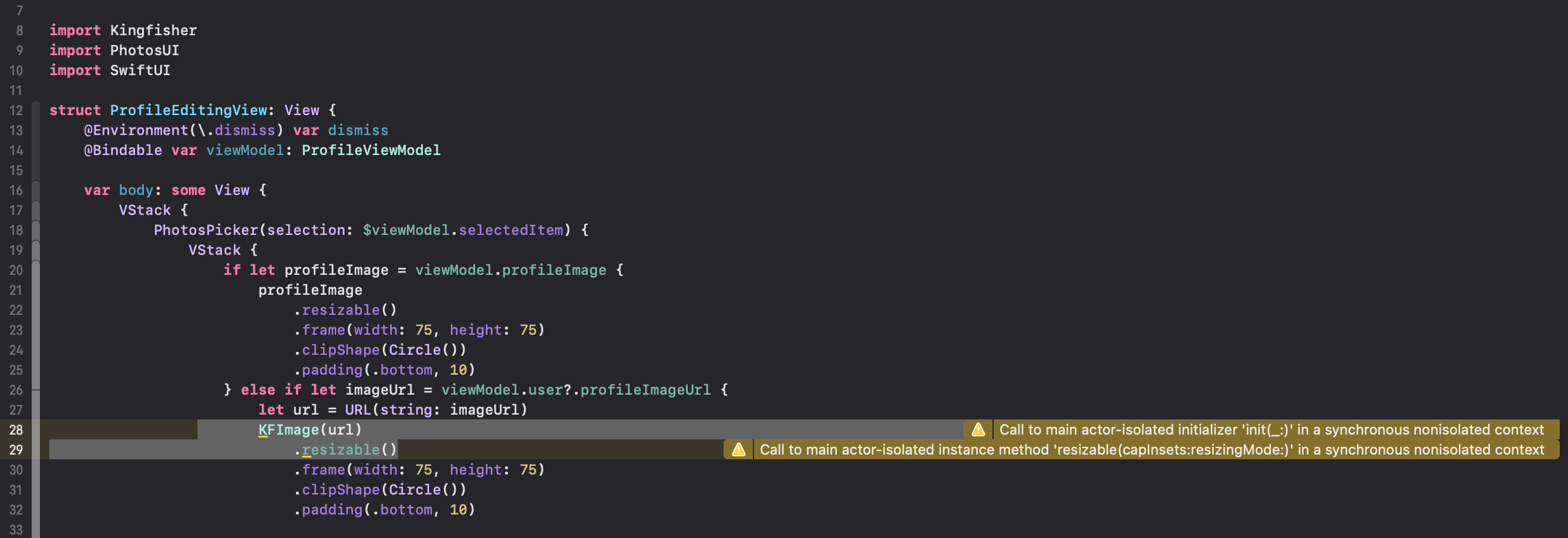The width and height of the screenshot is (1568, 538).
Task: Click the "selectedItem" property
Action: click(x=511, y=230)
